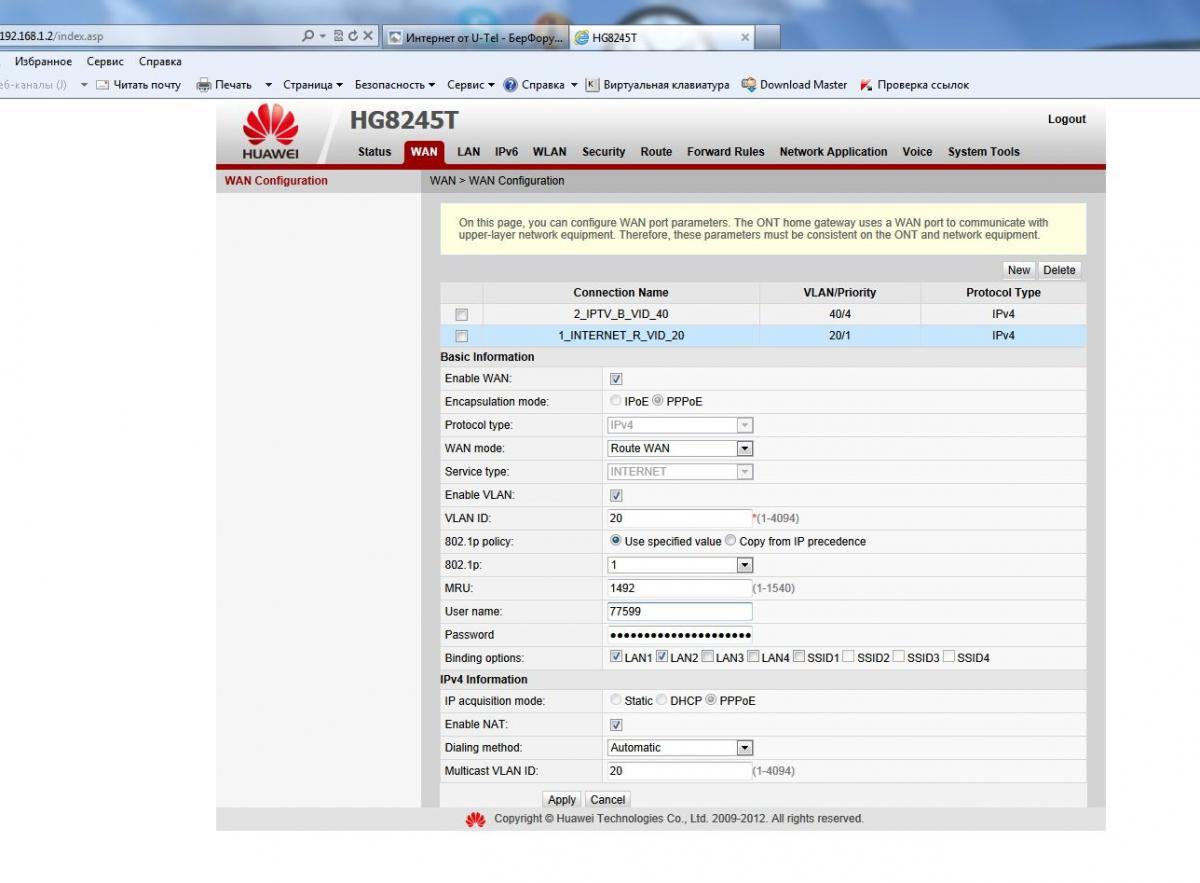Image resolution: width=1200 pixels, height=883 pixels.
Task: Toggle the Enable WAN checkbox
Action: [616, 379]
